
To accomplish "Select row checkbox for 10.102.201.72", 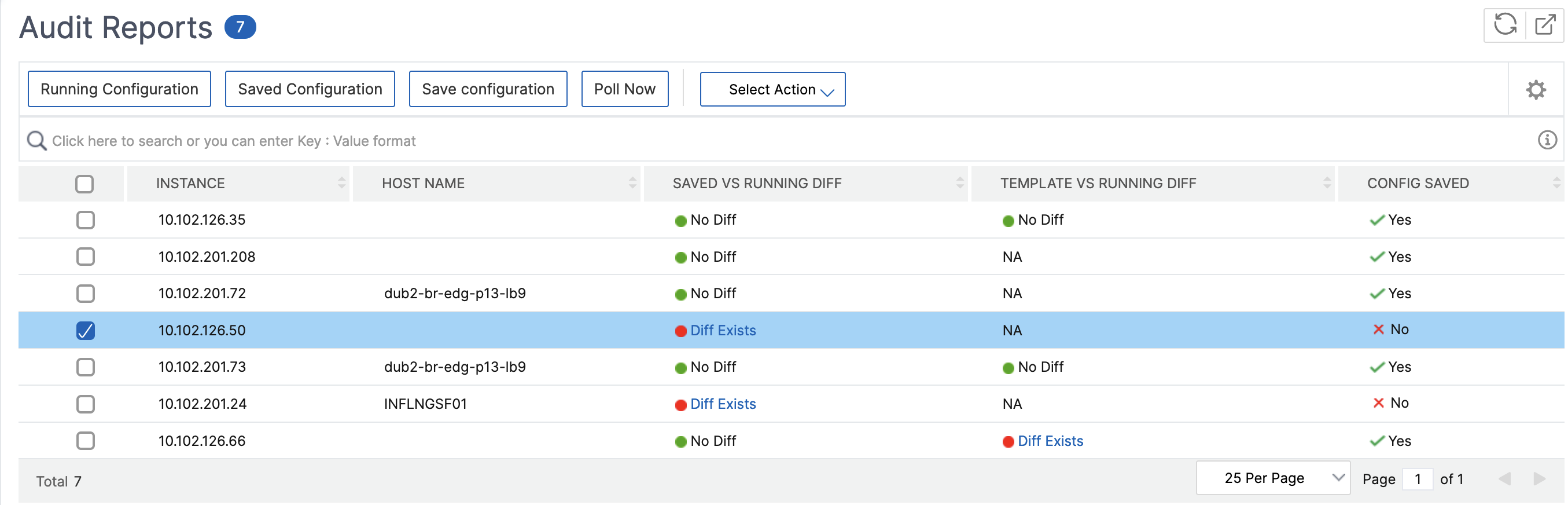I will 85,294.
